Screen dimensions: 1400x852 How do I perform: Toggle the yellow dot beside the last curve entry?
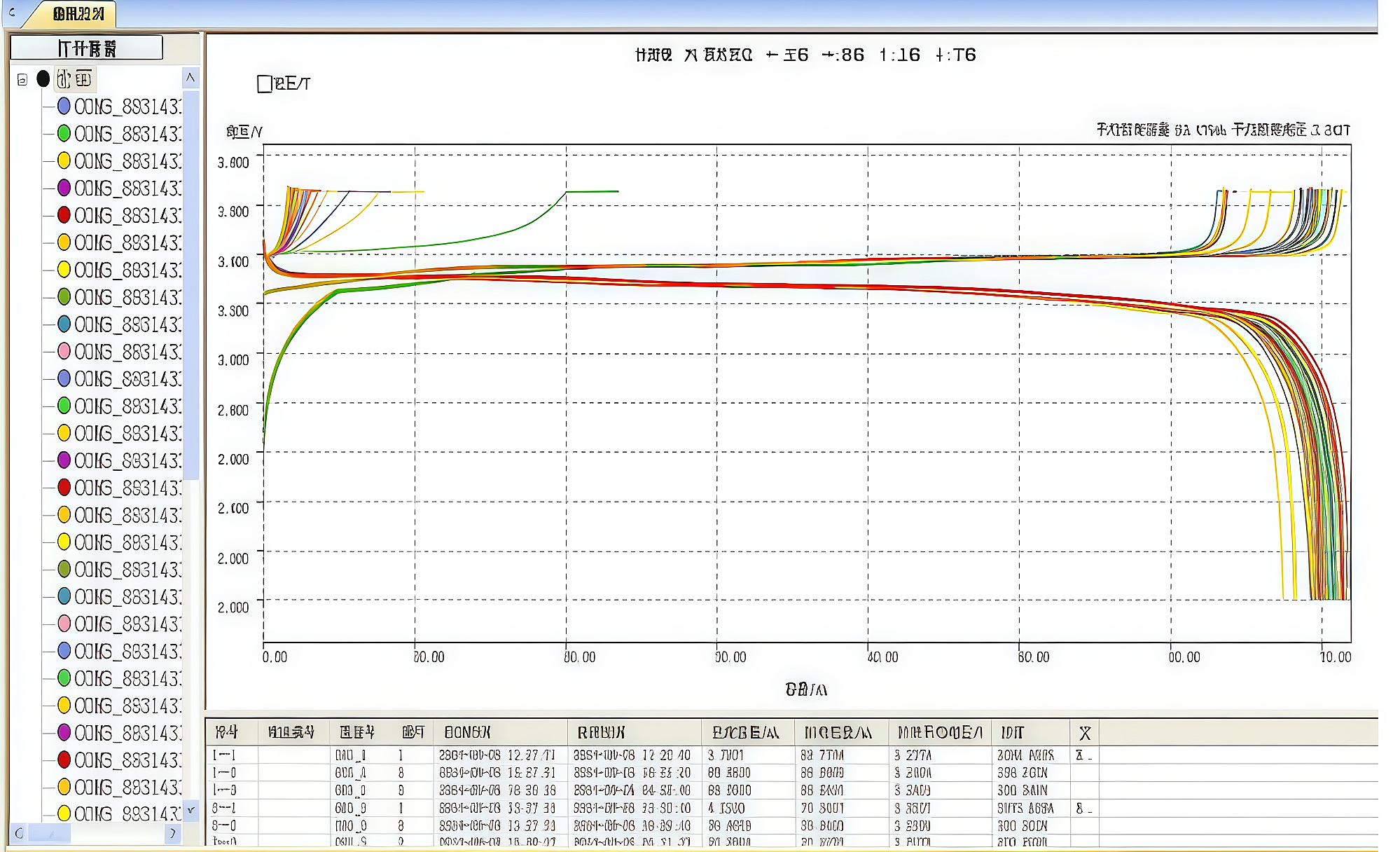click(64, 813)
